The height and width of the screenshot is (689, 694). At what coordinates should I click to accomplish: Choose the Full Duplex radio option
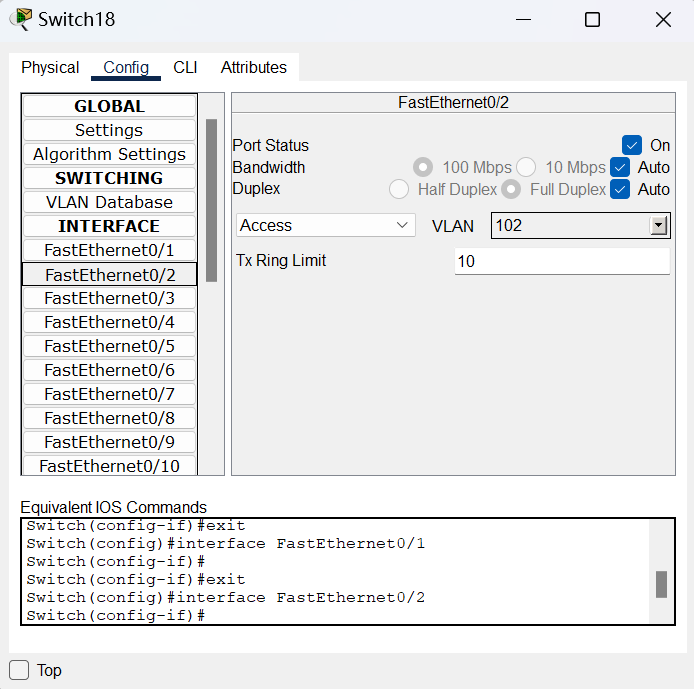coord(511,189)
